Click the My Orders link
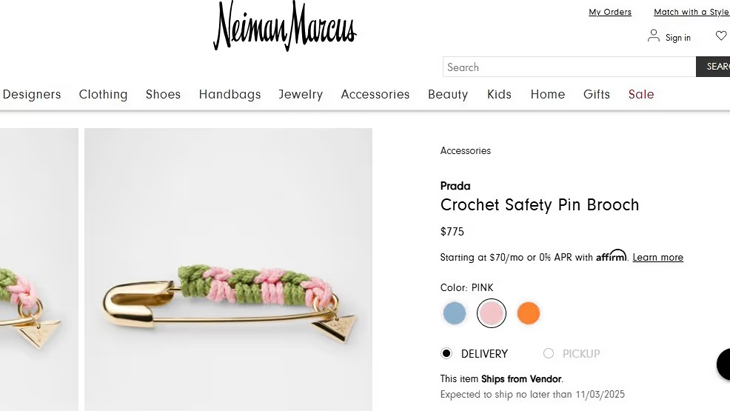The height and width of the screenshot is (411, 730). tap(610, 12)
